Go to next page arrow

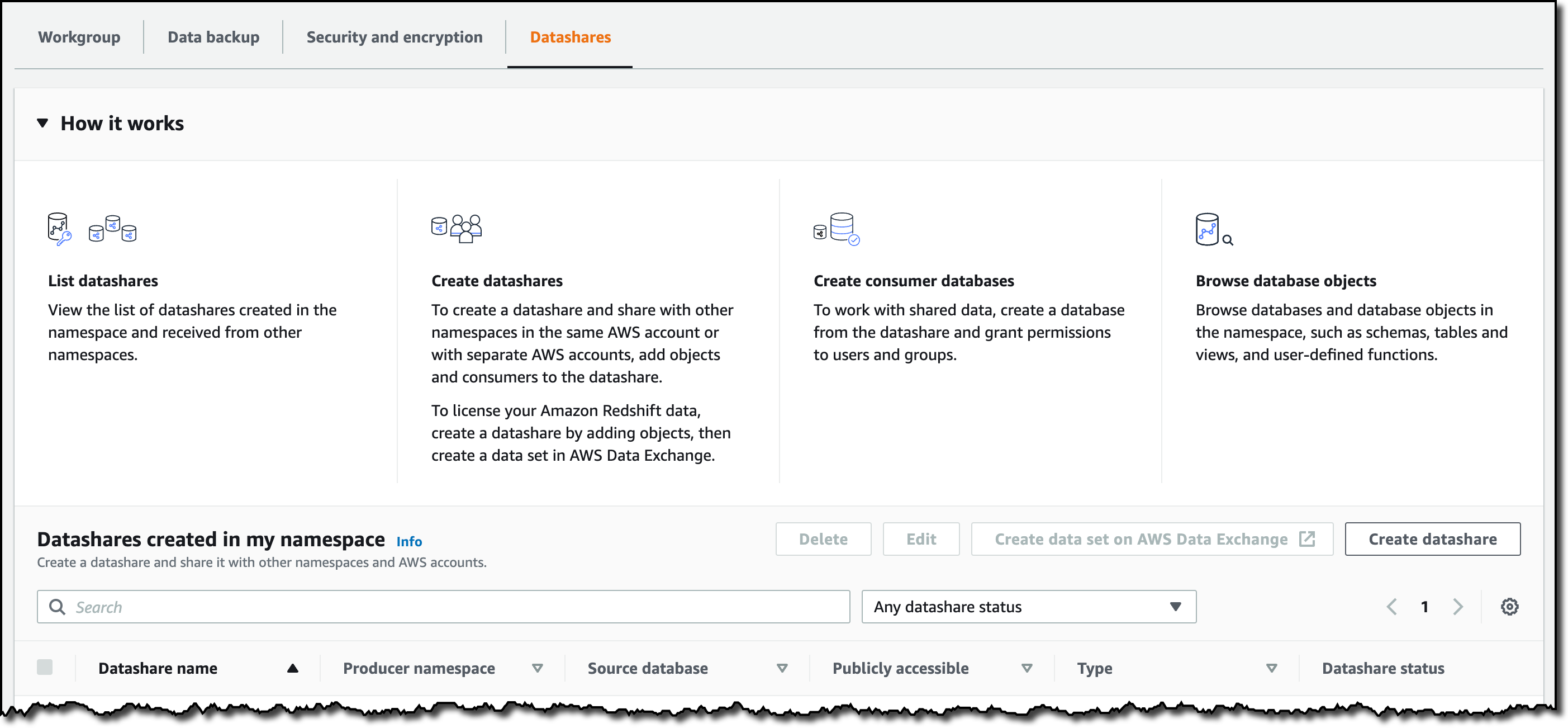(x=1457, y=607)
